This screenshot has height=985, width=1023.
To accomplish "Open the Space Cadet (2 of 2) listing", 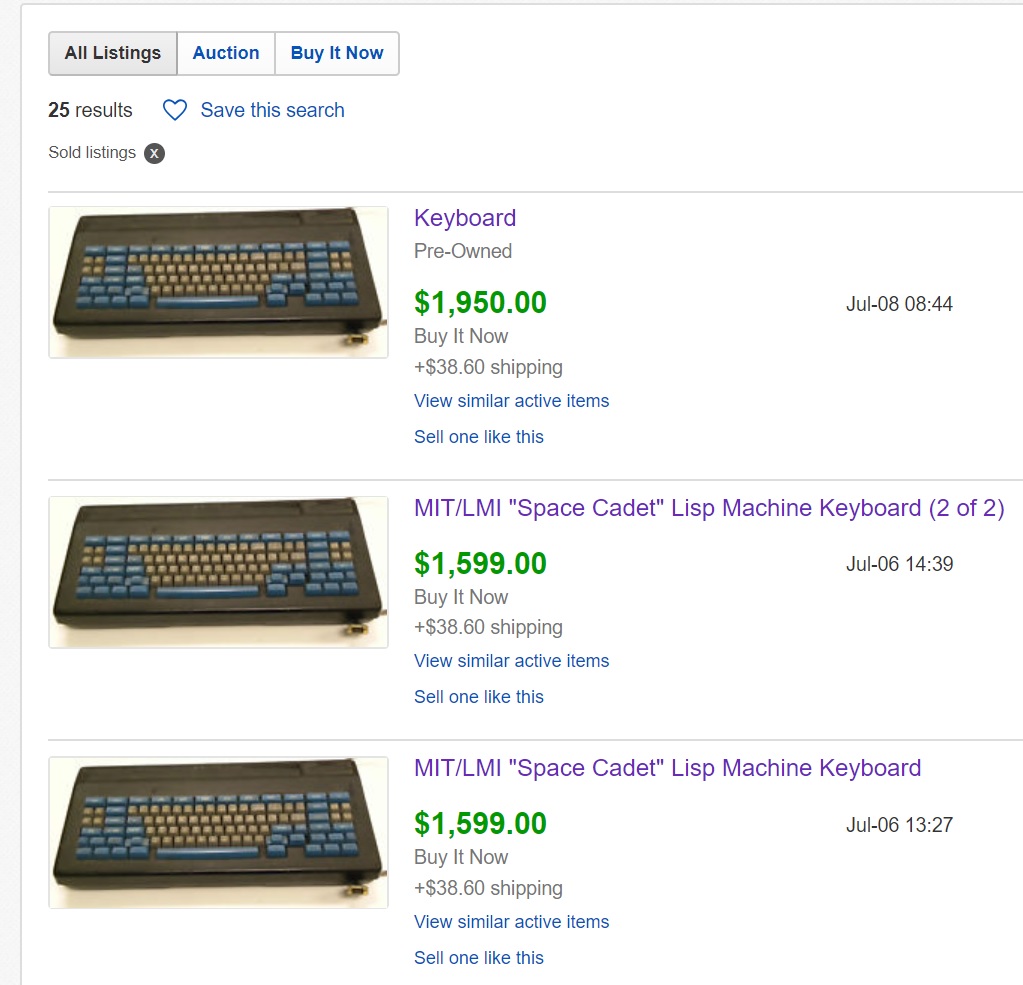I will [709, 508].
